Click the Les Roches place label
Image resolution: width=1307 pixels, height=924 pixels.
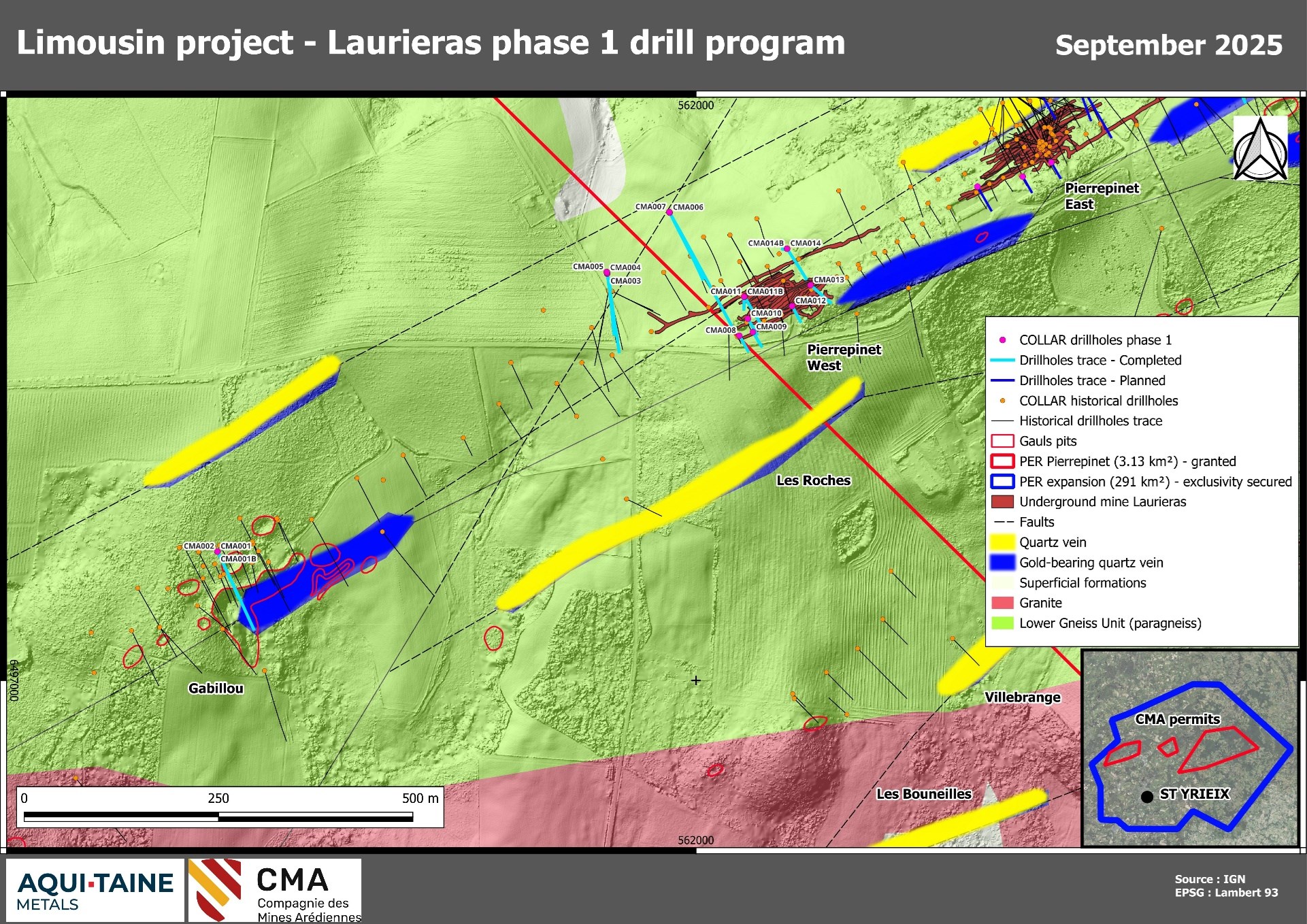tap(813, 480)
